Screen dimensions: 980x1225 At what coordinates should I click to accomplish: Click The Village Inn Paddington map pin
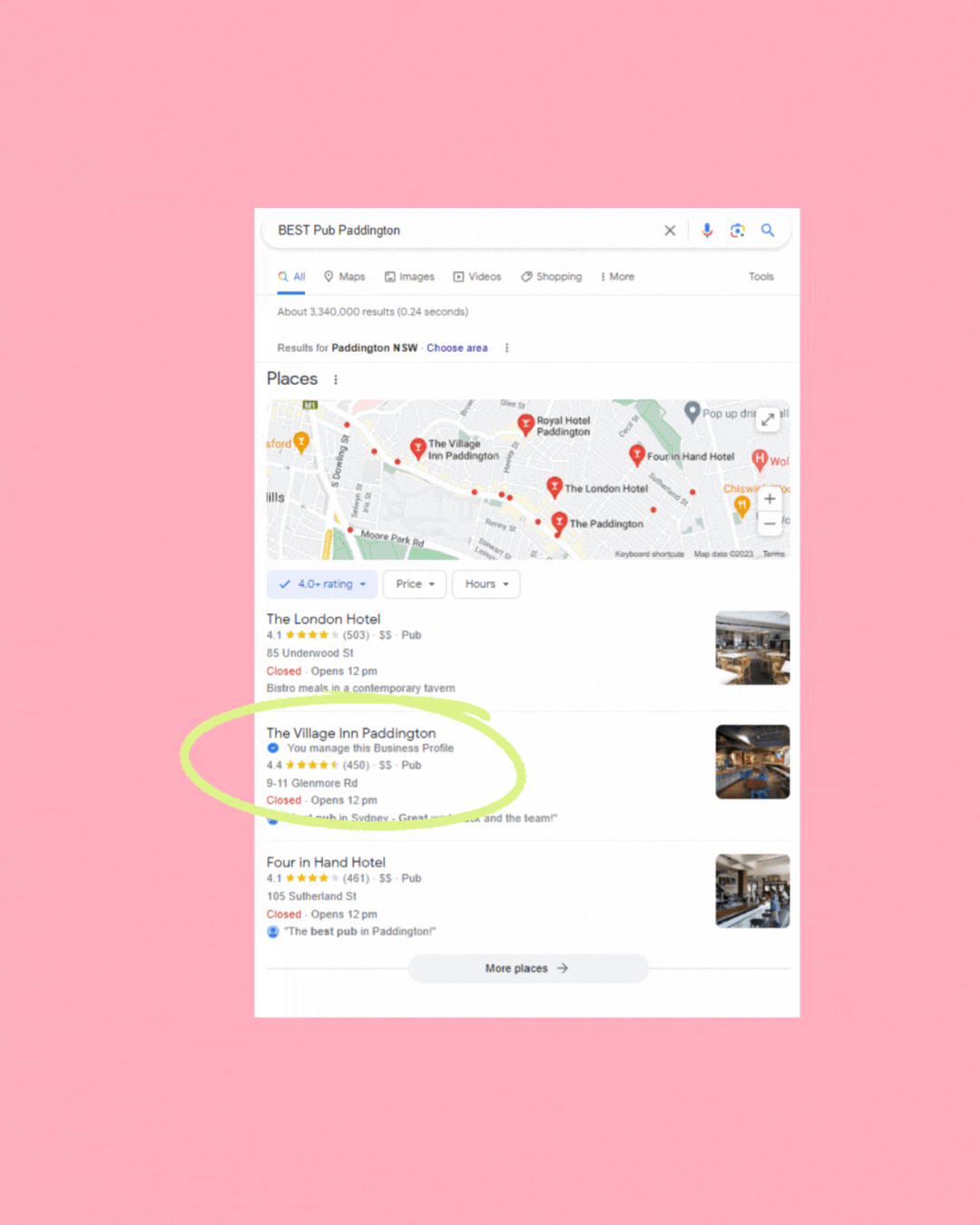[418, 447]
